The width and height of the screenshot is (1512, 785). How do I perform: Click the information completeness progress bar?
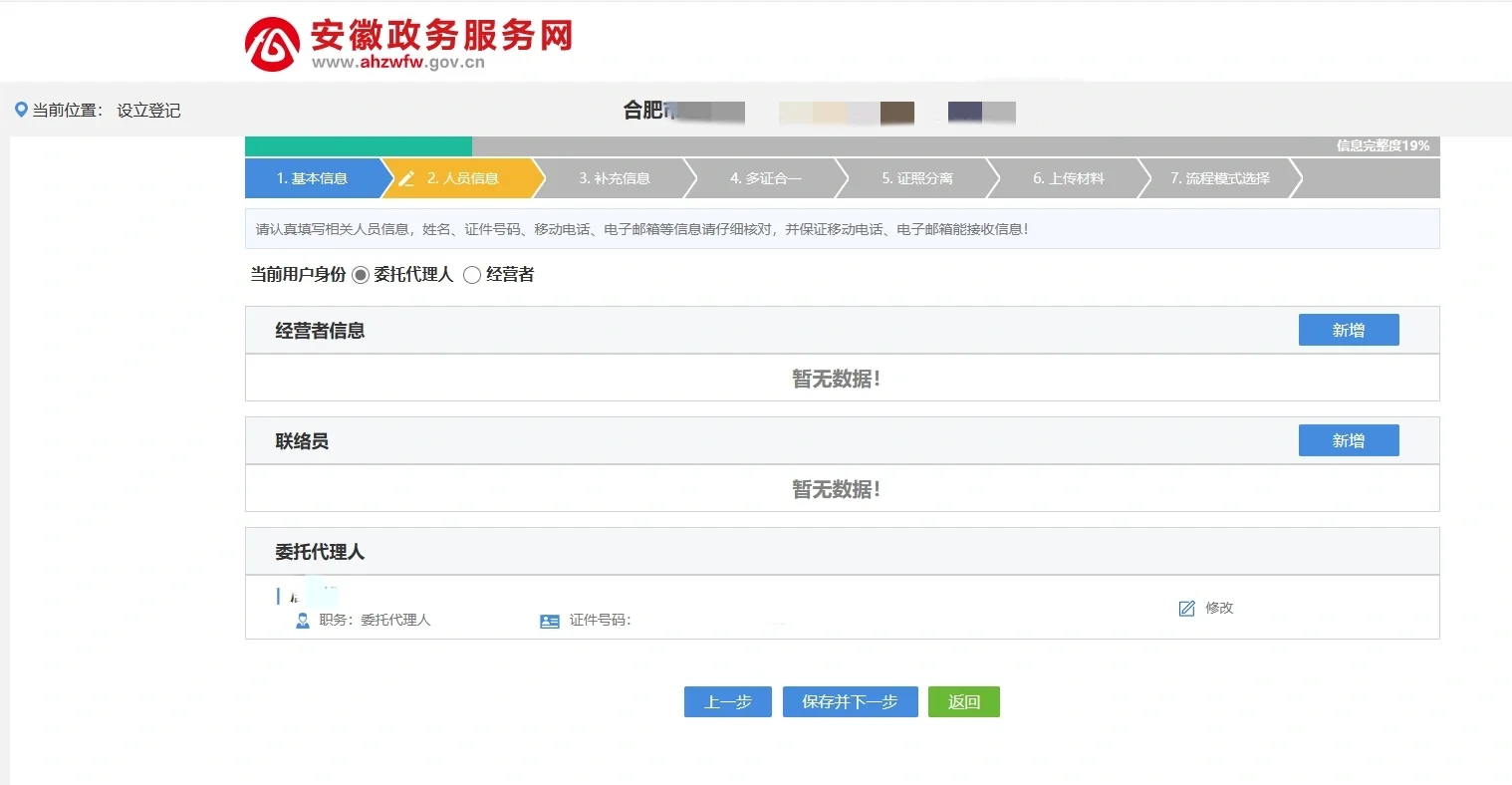tap(842, 146)
